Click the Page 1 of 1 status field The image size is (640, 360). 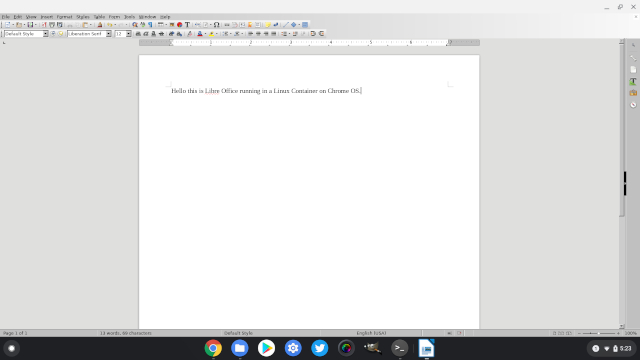point(15,333)
